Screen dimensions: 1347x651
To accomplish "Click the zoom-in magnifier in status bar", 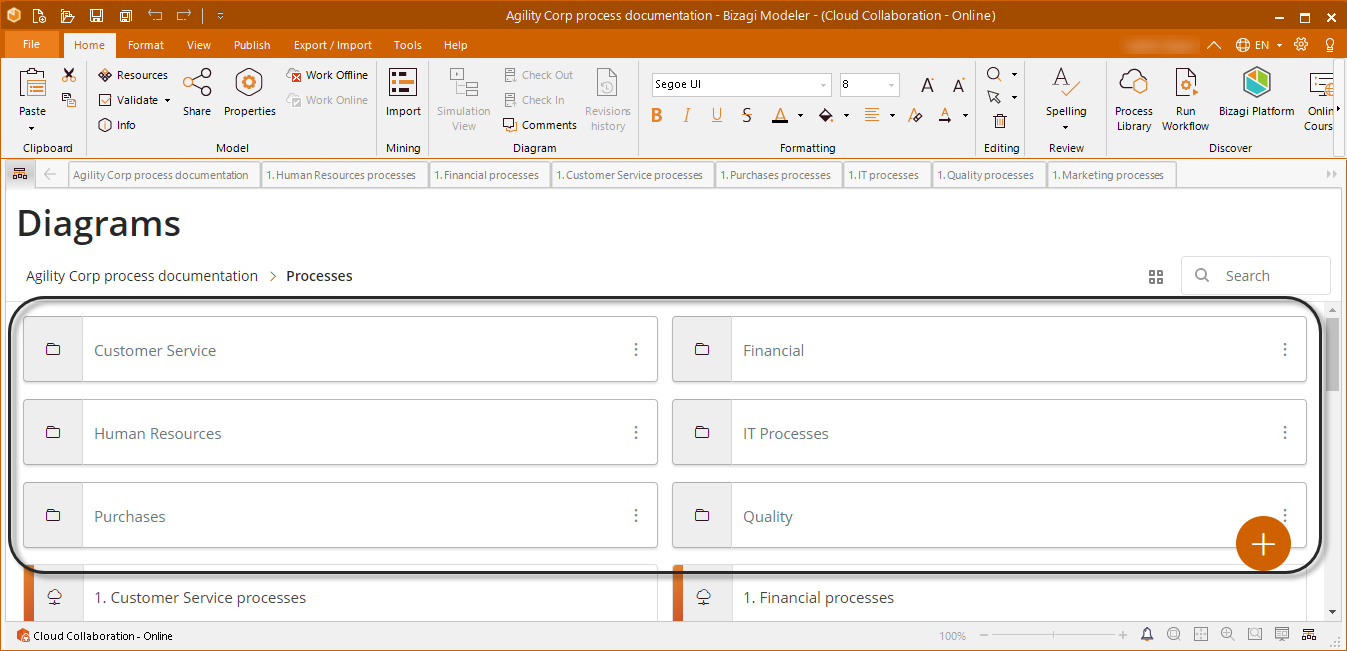I will (1227, 635).
